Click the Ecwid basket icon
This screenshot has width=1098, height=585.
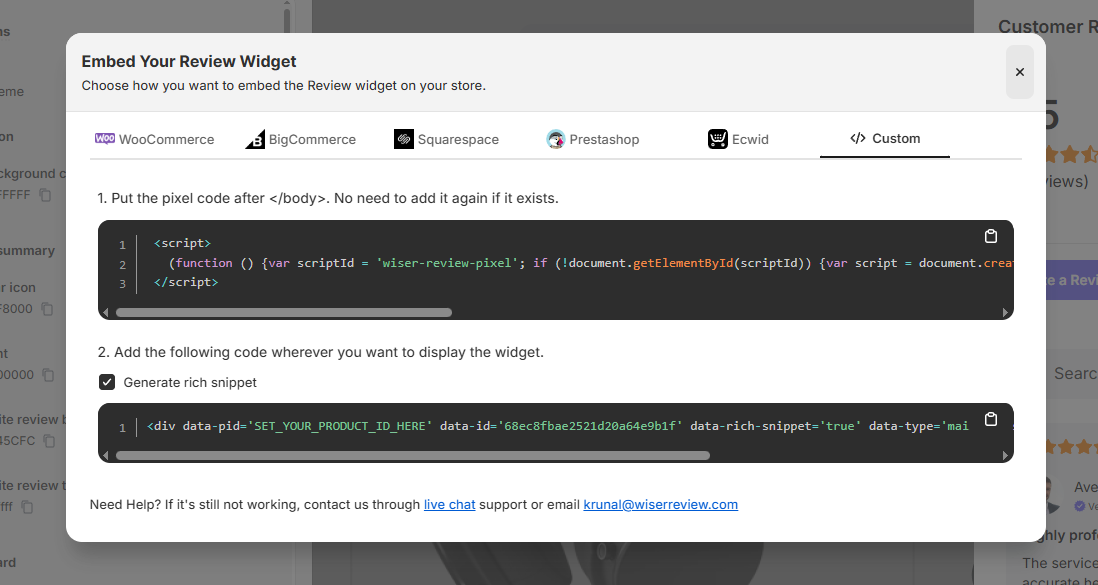tap(716, 139)
